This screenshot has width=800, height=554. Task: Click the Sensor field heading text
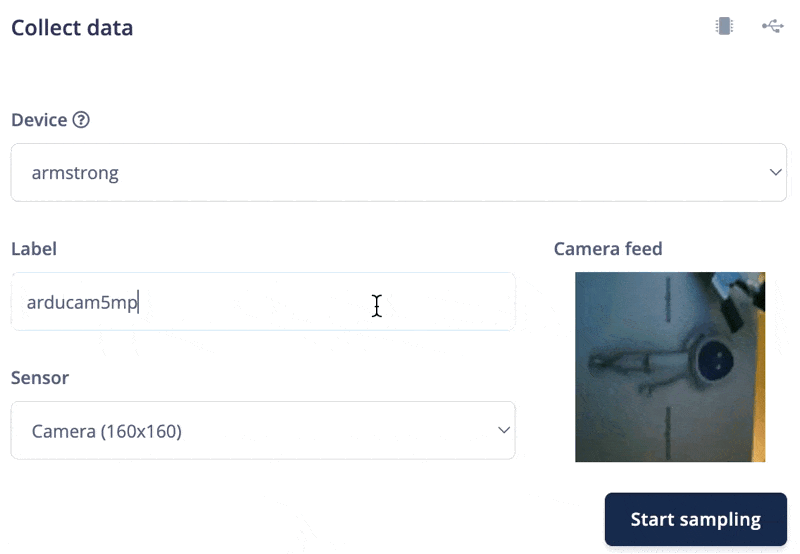(40, 378)
